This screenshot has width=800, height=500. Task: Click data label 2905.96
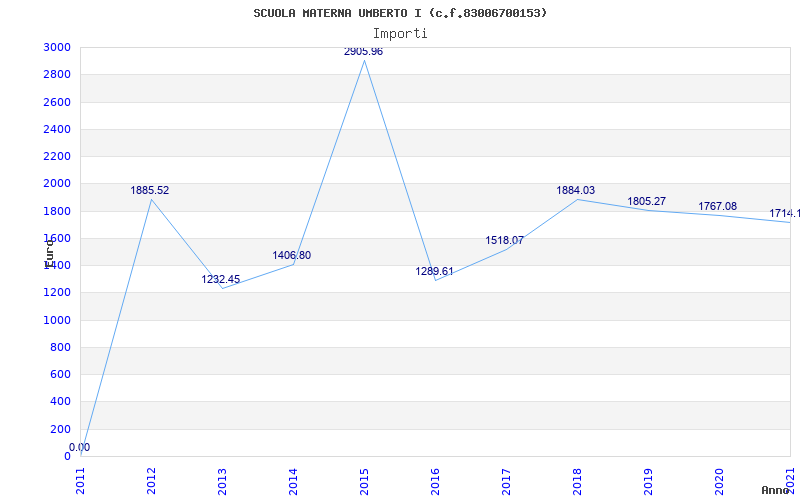363,52
